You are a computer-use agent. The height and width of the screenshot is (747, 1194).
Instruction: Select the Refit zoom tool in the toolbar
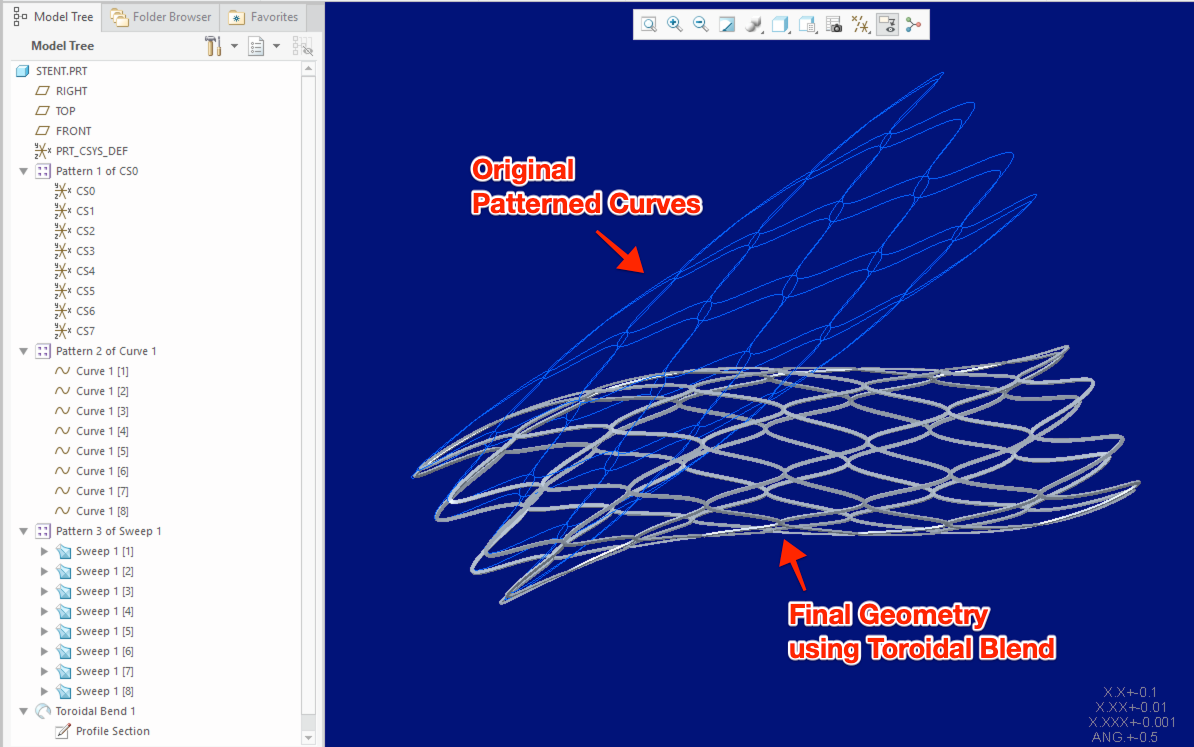click(648, 24)
